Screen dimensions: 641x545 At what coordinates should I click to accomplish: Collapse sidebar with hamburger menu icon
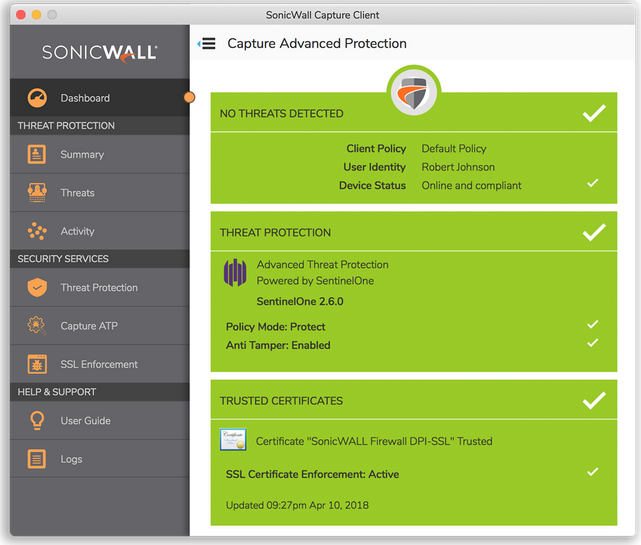pos(207,43)
